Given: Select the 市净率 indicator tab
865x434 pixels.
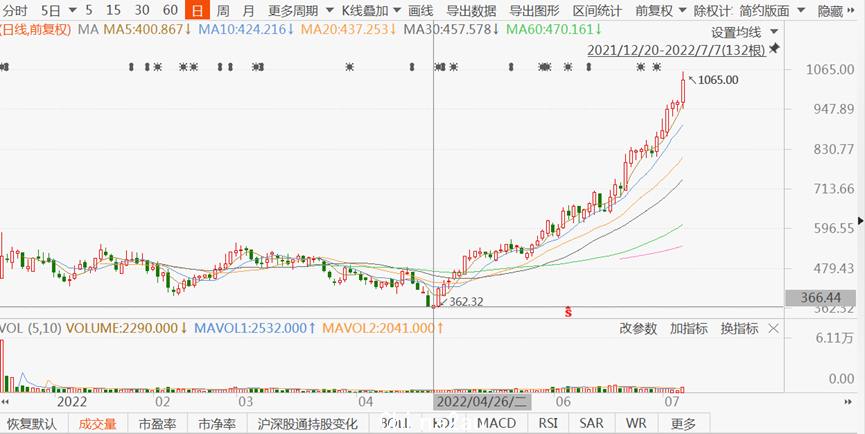Looking at the screenshot, I should (217, 424).
